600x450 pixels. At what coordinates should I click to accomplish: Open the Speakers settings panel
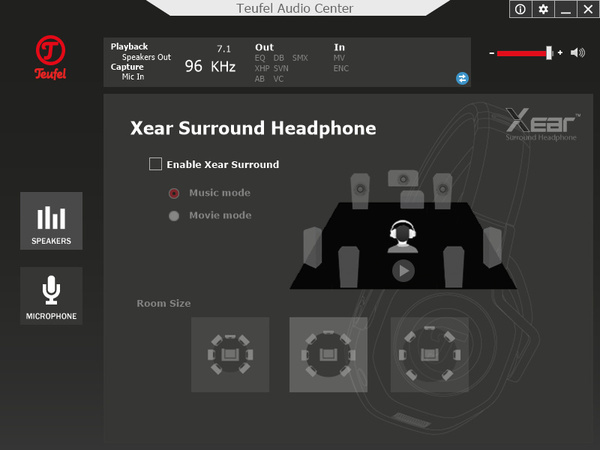[51, 221]
